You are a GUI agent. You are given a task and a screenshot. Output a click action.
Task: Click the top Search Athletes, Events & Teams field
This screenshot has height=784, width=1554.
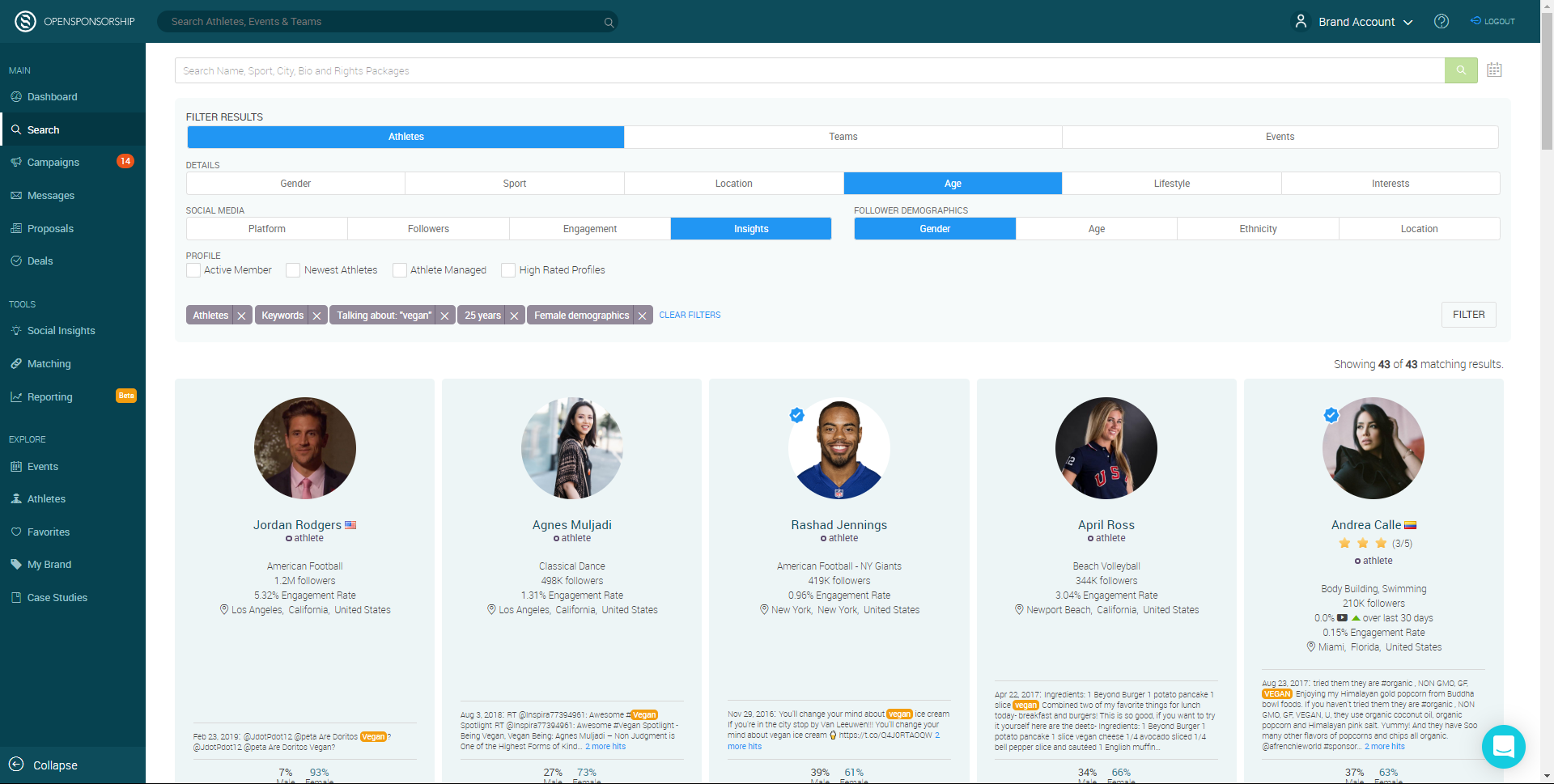coord(388,22)
